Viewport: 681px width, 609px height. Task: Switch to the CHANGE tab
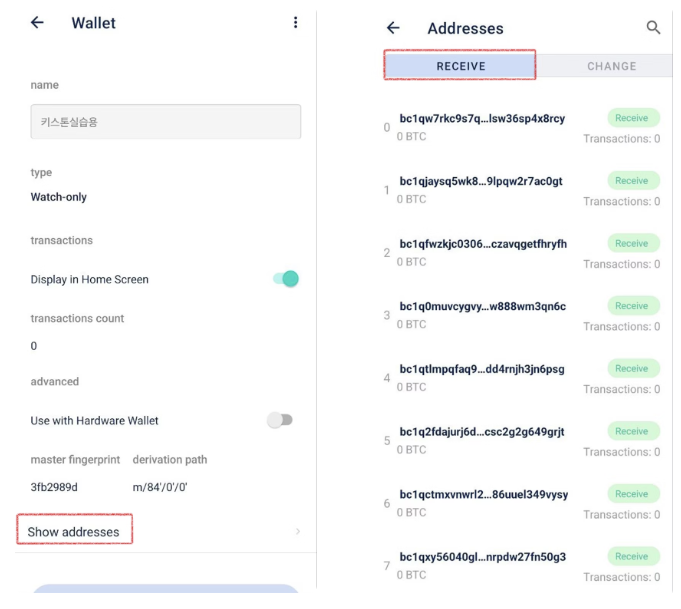[x=611, y=66]
